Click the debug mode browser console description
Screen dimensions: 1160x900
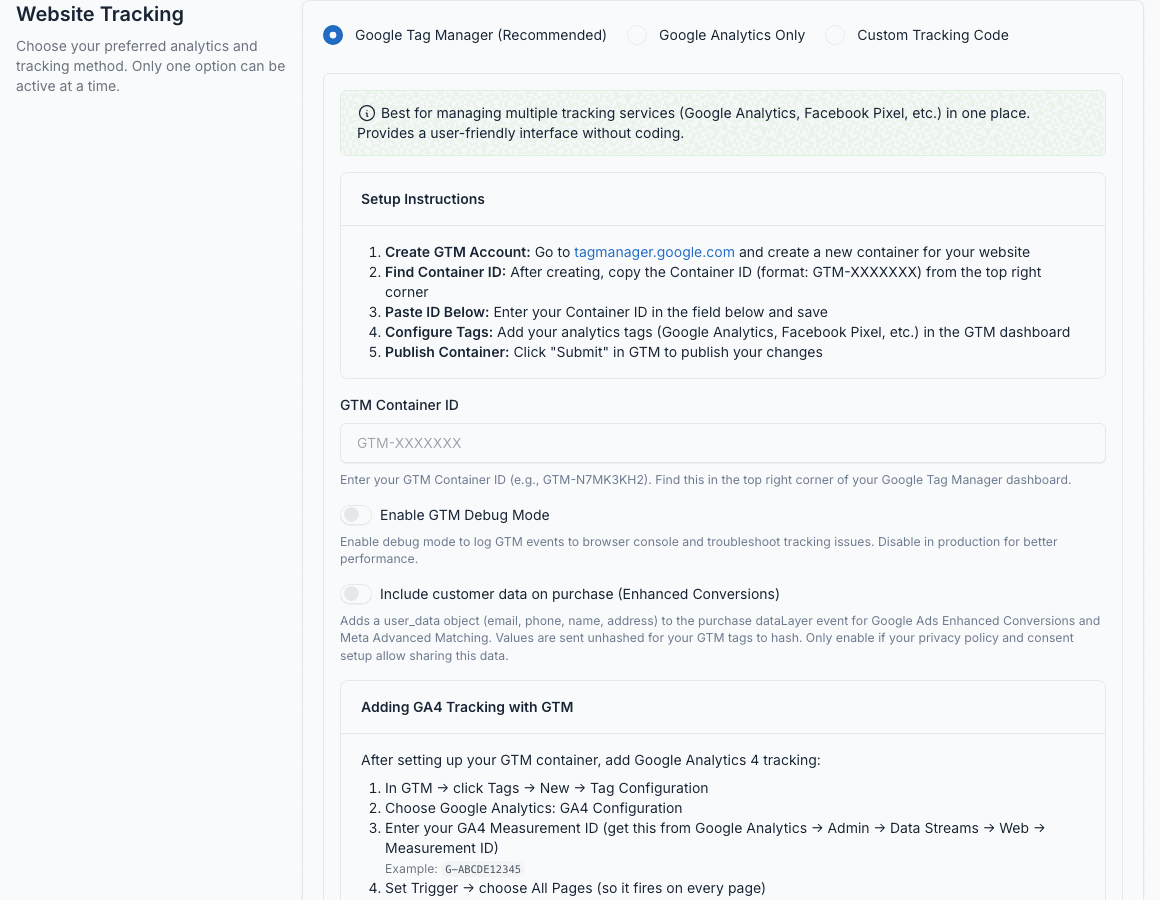pos(699,550)
